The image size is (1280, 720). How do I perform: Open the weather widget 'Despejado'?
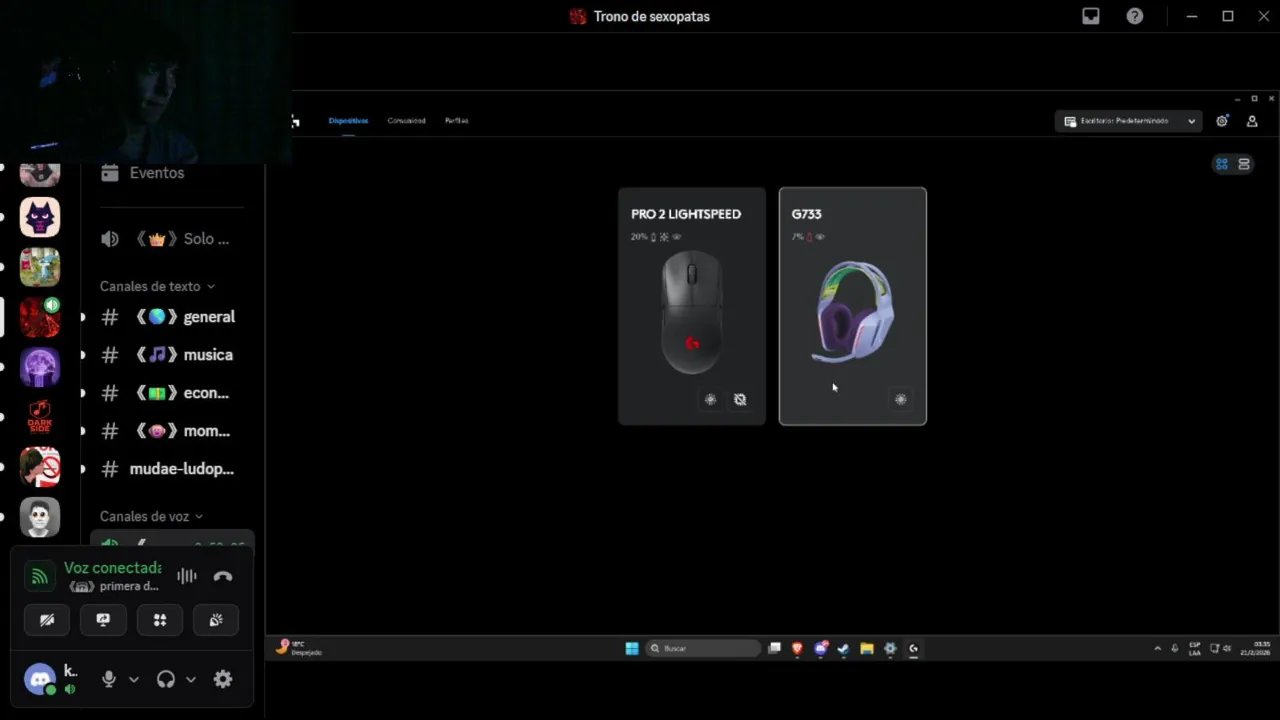(298, 648)
